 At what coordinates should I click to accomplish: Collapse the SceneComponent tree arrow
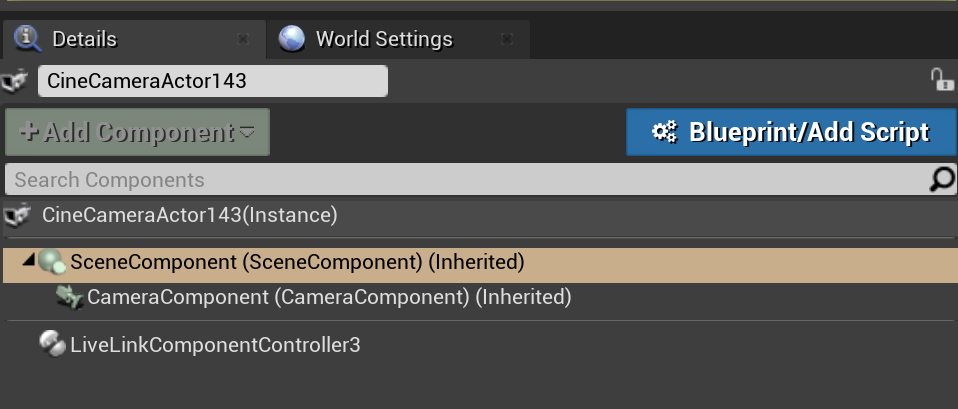tap(29, 262)
